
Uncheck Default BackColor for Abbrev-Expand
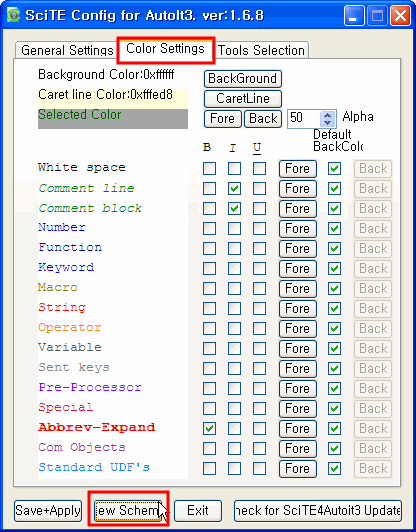[334, 429]
